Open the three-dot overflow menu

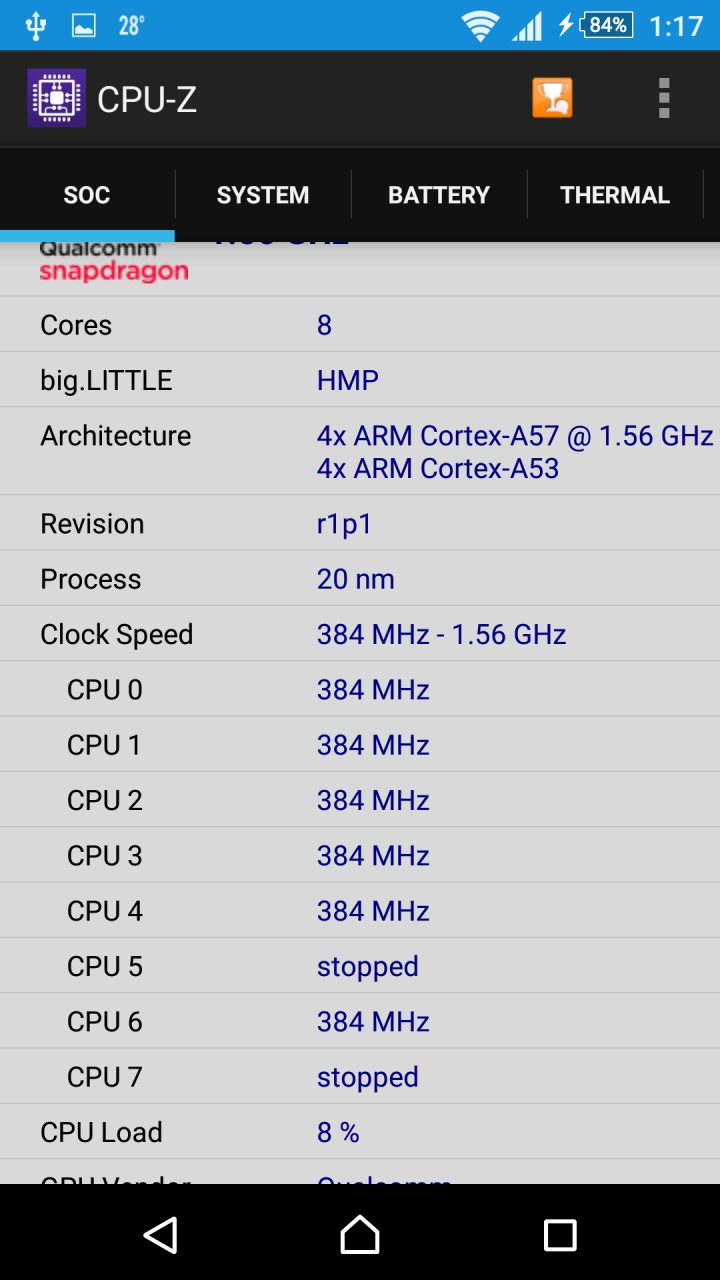(x=664, y=98)
